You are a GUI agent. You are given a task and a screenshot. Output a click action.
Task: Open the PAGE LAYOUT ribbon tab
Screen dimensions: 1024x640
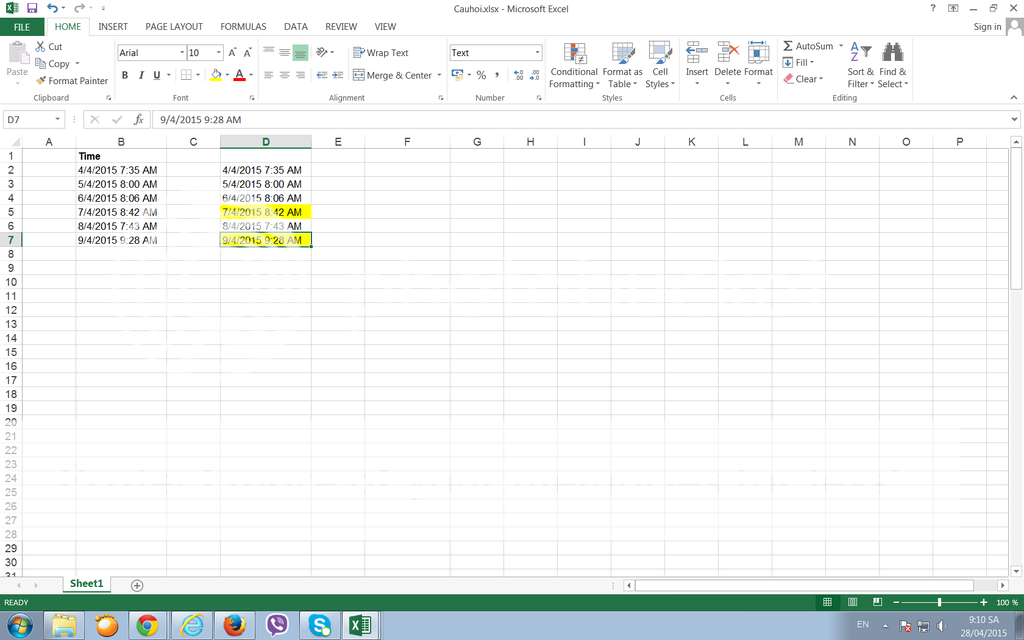pyautogui.click(x=173, y=27)
